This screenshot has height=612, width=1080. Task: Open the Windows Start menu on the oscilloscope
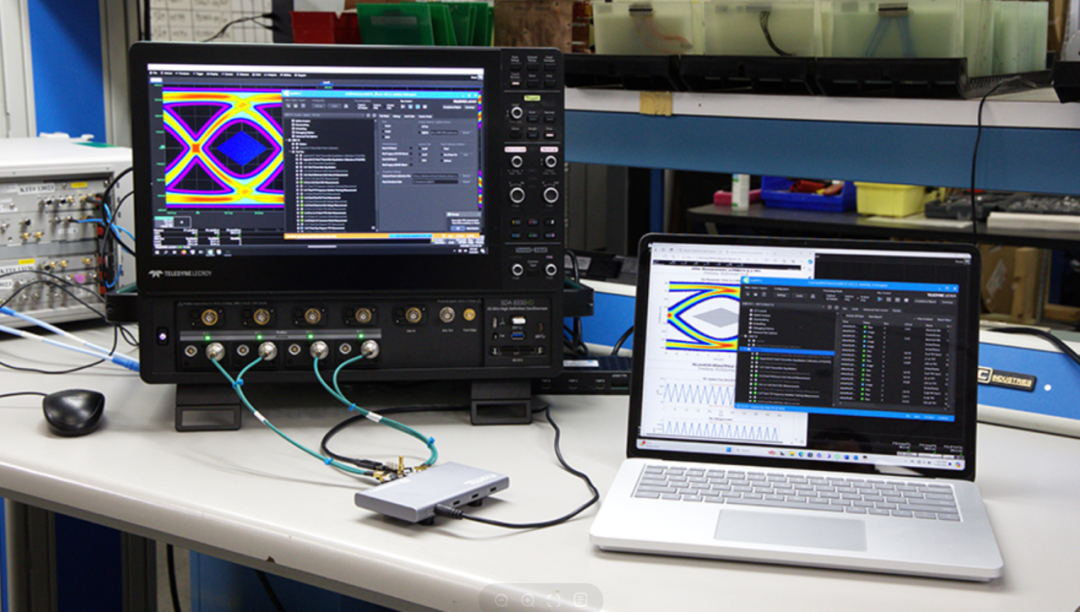157,252
